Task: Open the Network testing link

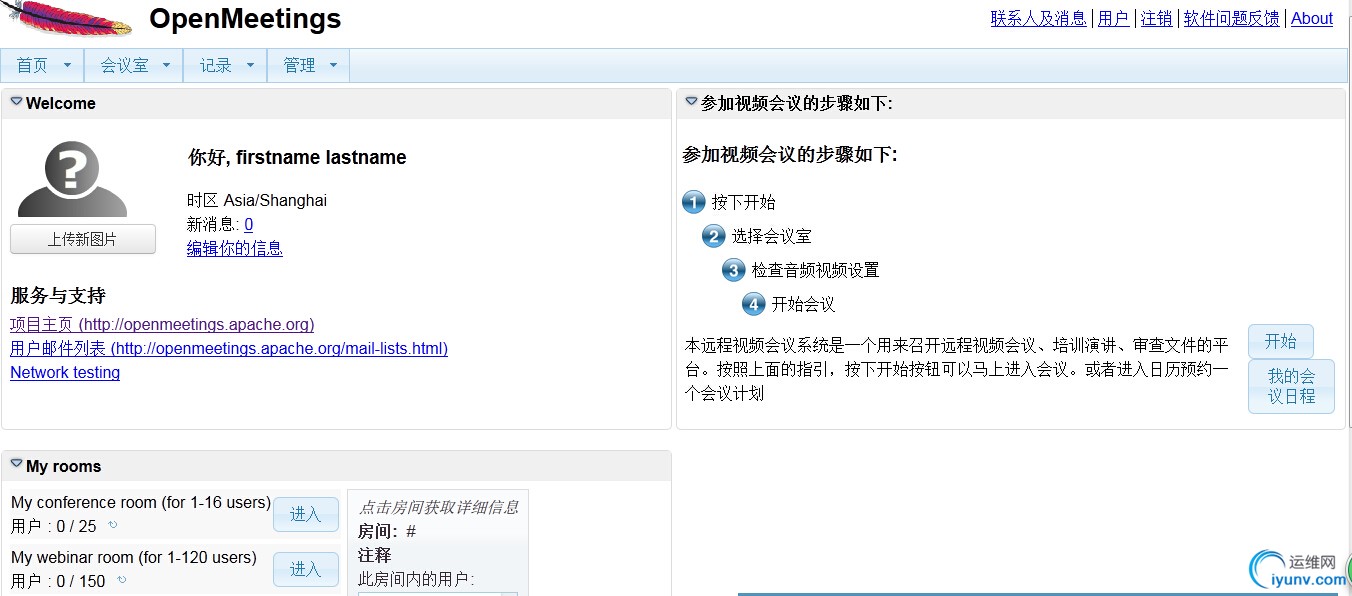Action: [65, 372]
